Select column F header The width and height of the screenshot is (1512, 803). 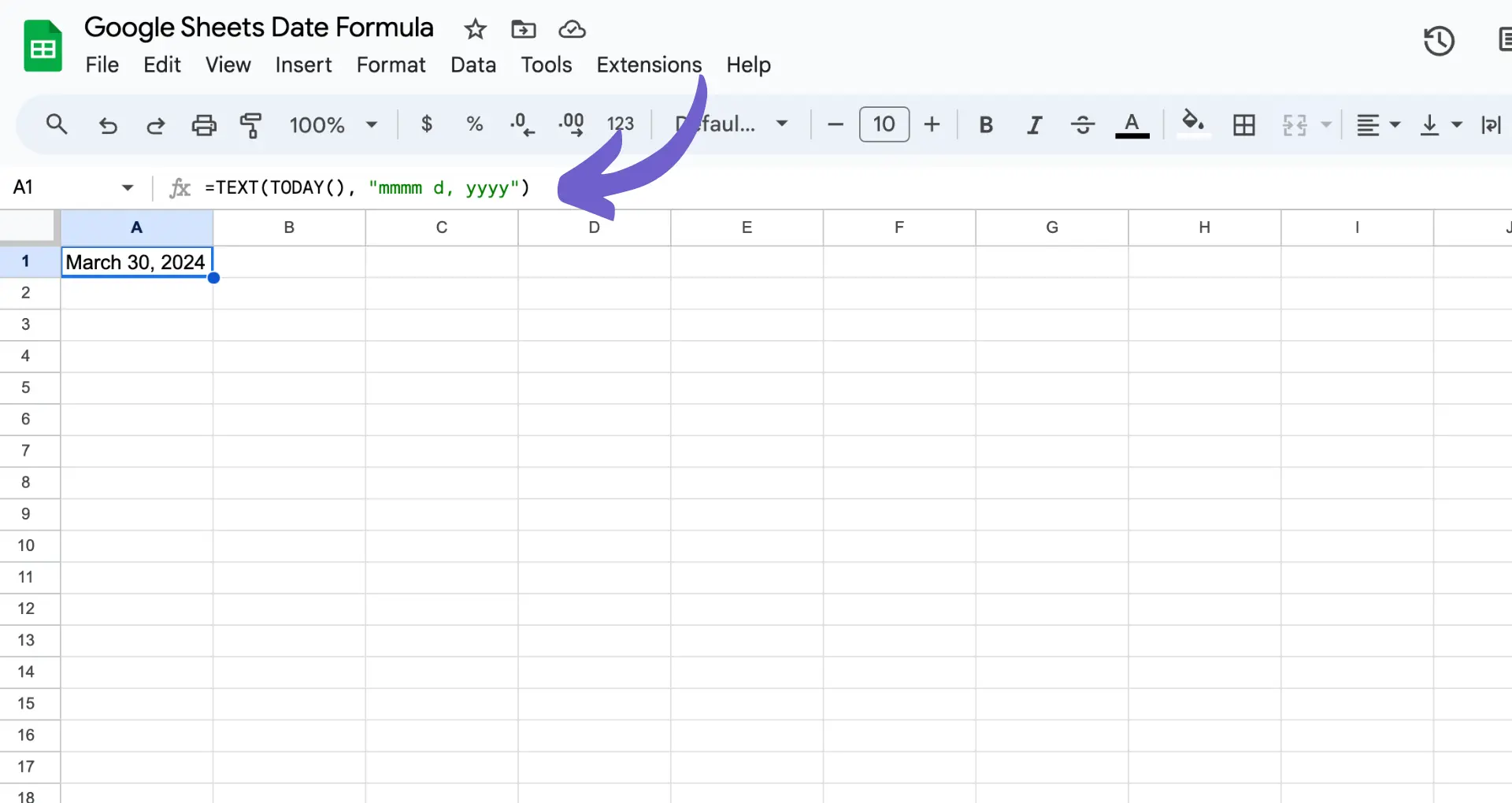(x=899, y=228)
